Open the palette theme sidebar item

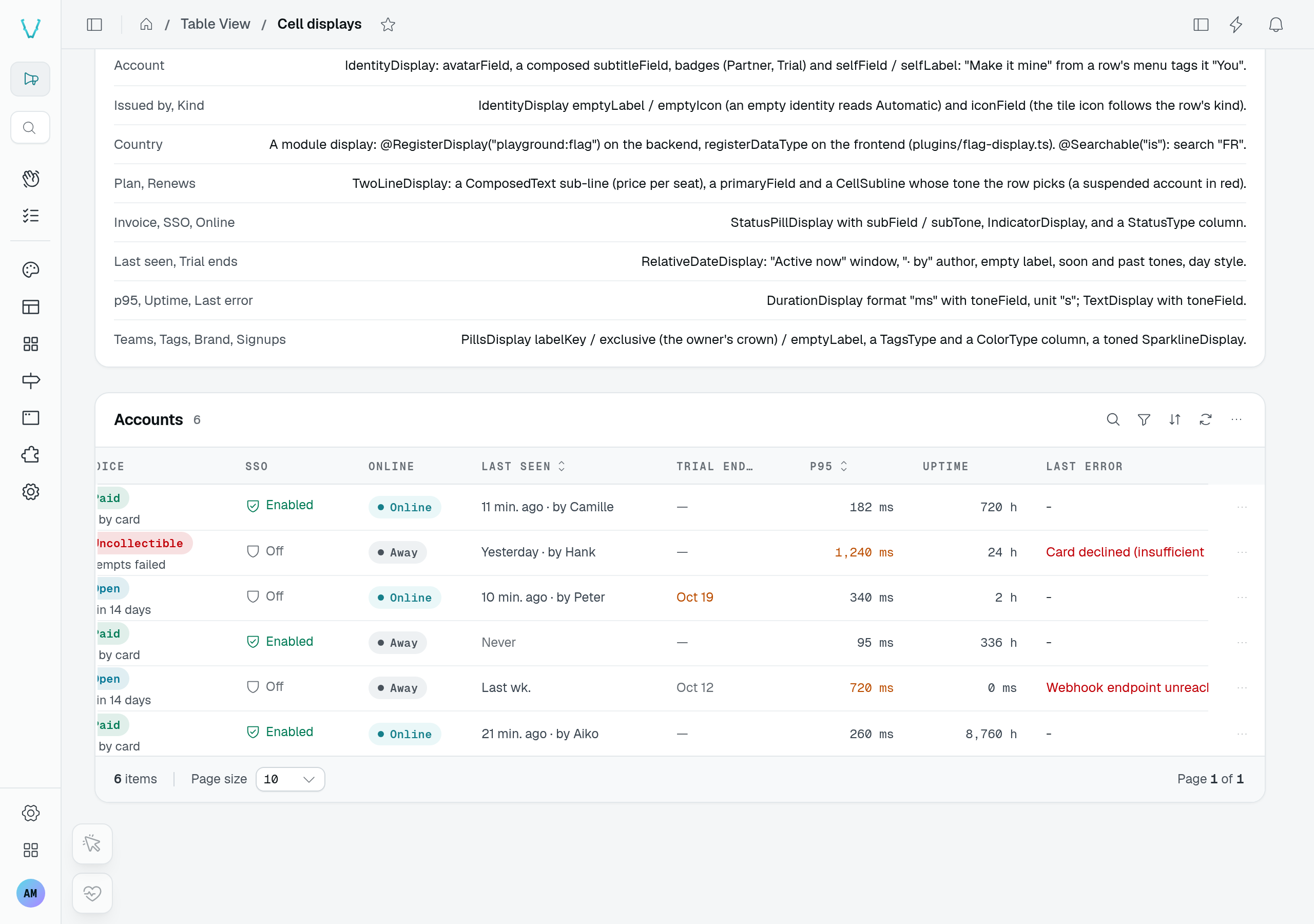pos(30,269)
